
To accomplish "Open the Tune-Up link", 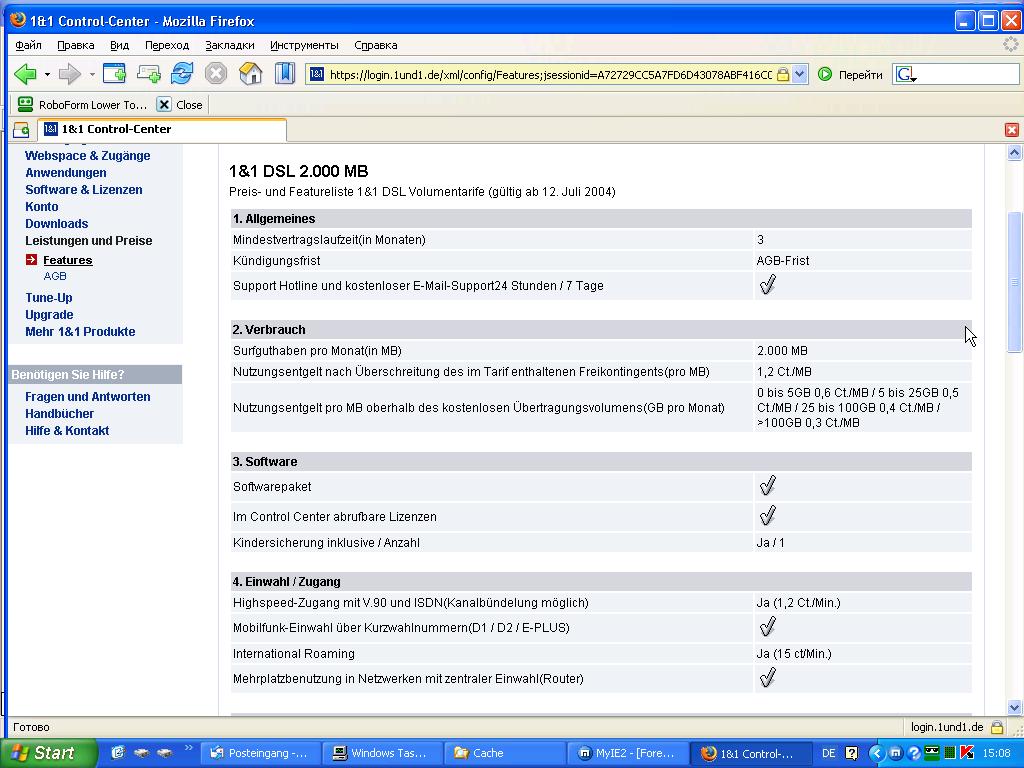I will click(x=48, y=298).
